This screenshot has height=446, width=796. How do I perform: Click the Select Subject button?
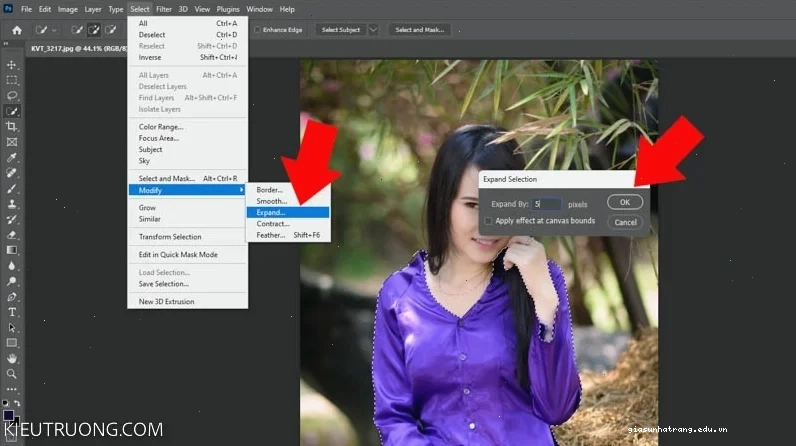[341, 30]
